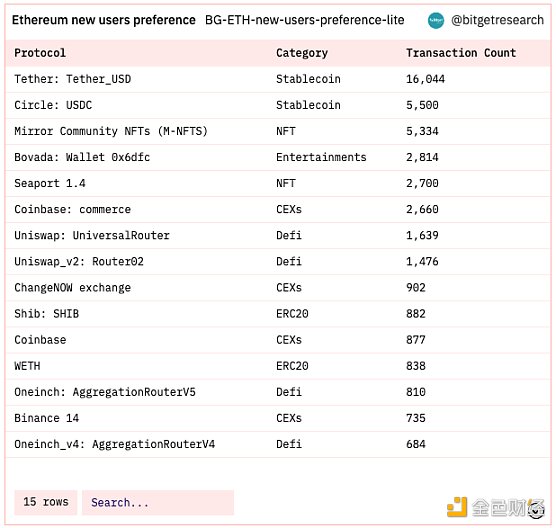Click the orange watermark logo at bottom-right
The height and width of the screenshot is (528, 556).
click(x=457, y=507)
